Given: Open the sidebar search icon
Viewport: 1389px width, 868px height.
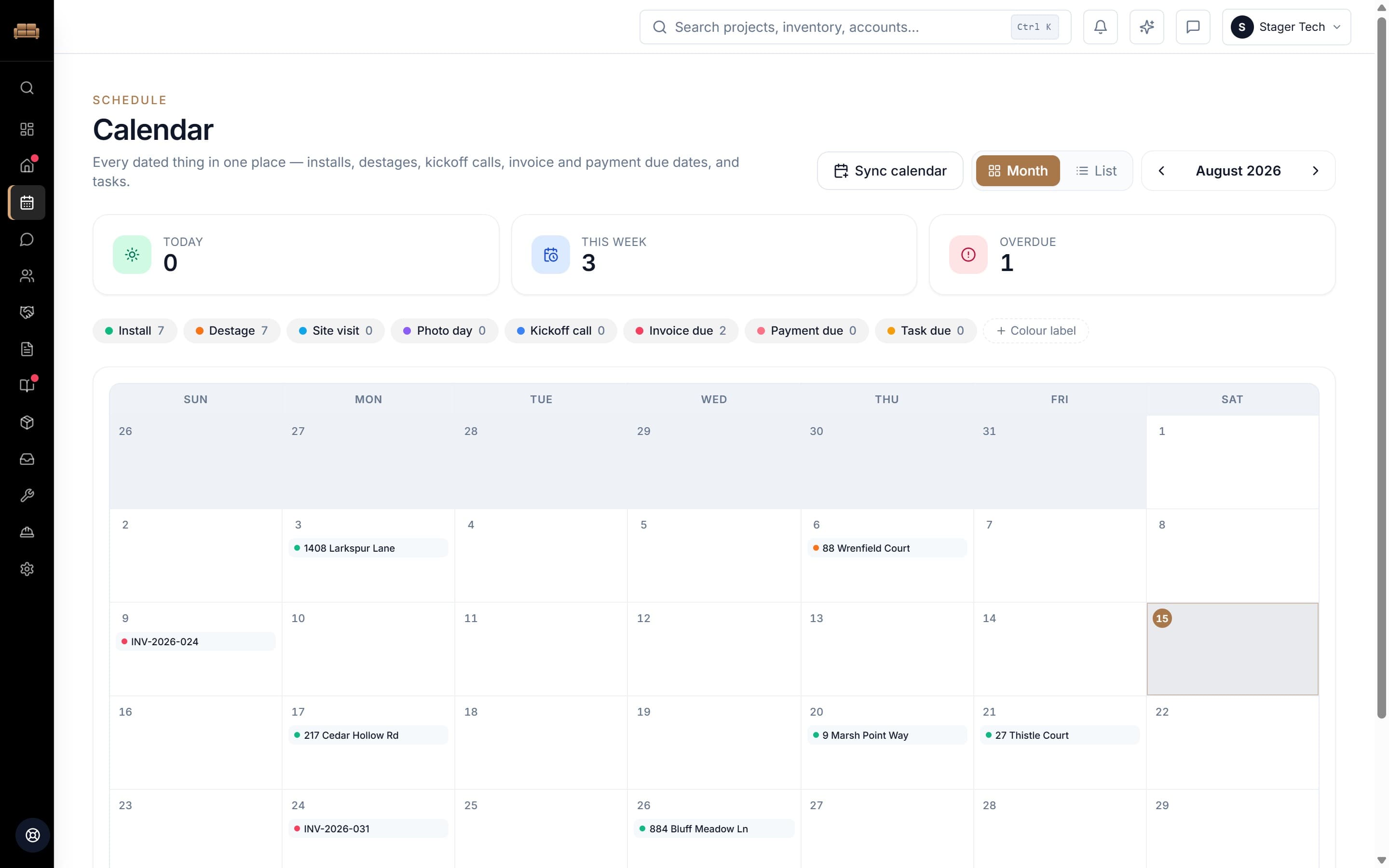Looking at the screenshot, I should click(x=27, y=88).
